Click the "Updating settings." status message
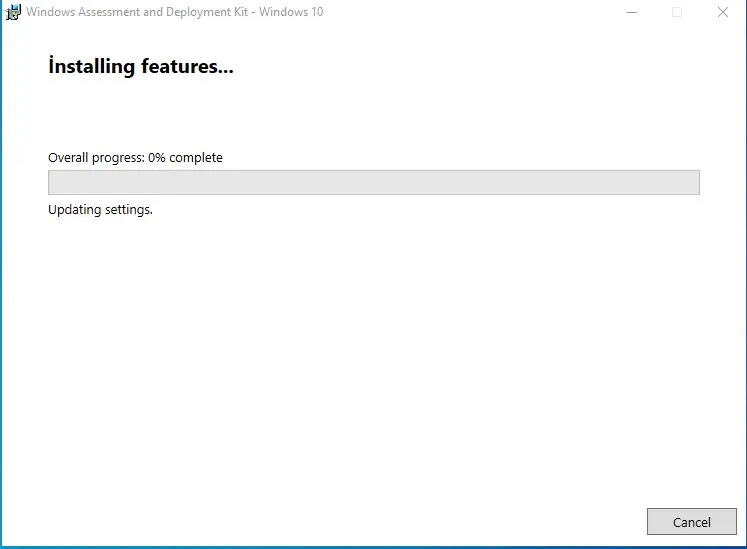The height and width of the screenshot is (549, 747). (100, 210)
